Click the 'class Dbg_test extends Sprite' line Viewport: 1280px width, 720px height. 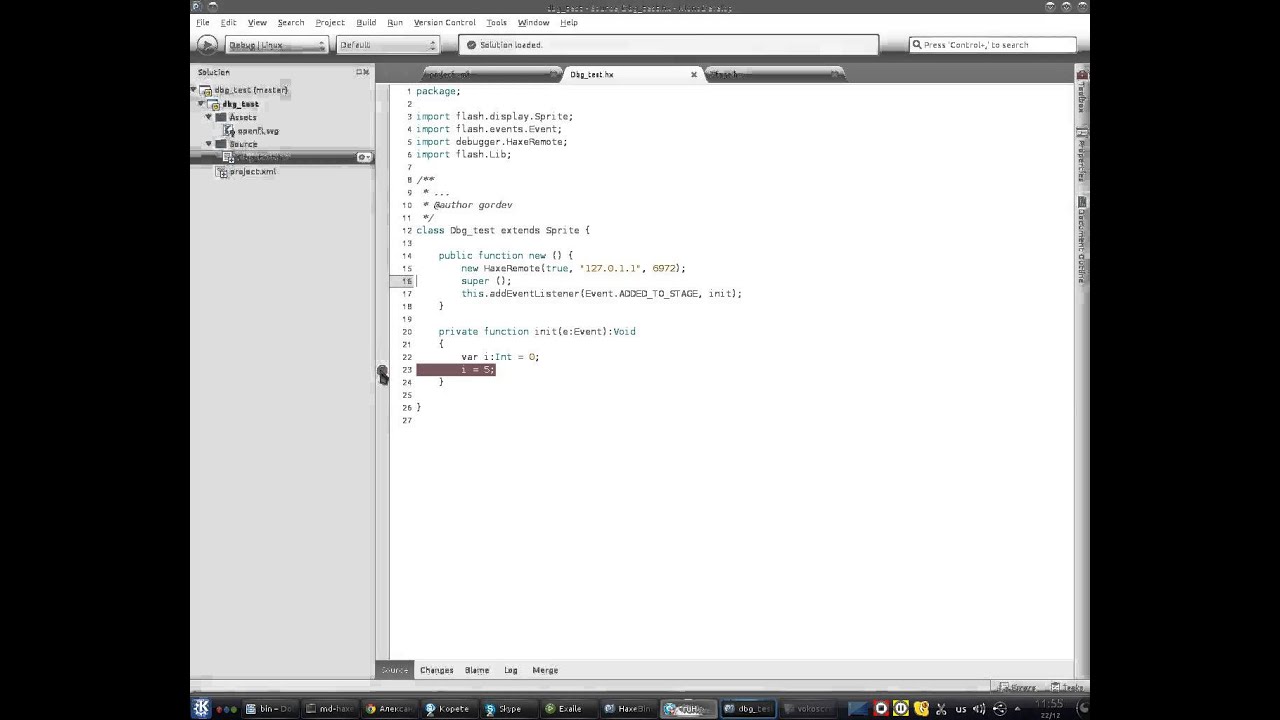(503, 230)
